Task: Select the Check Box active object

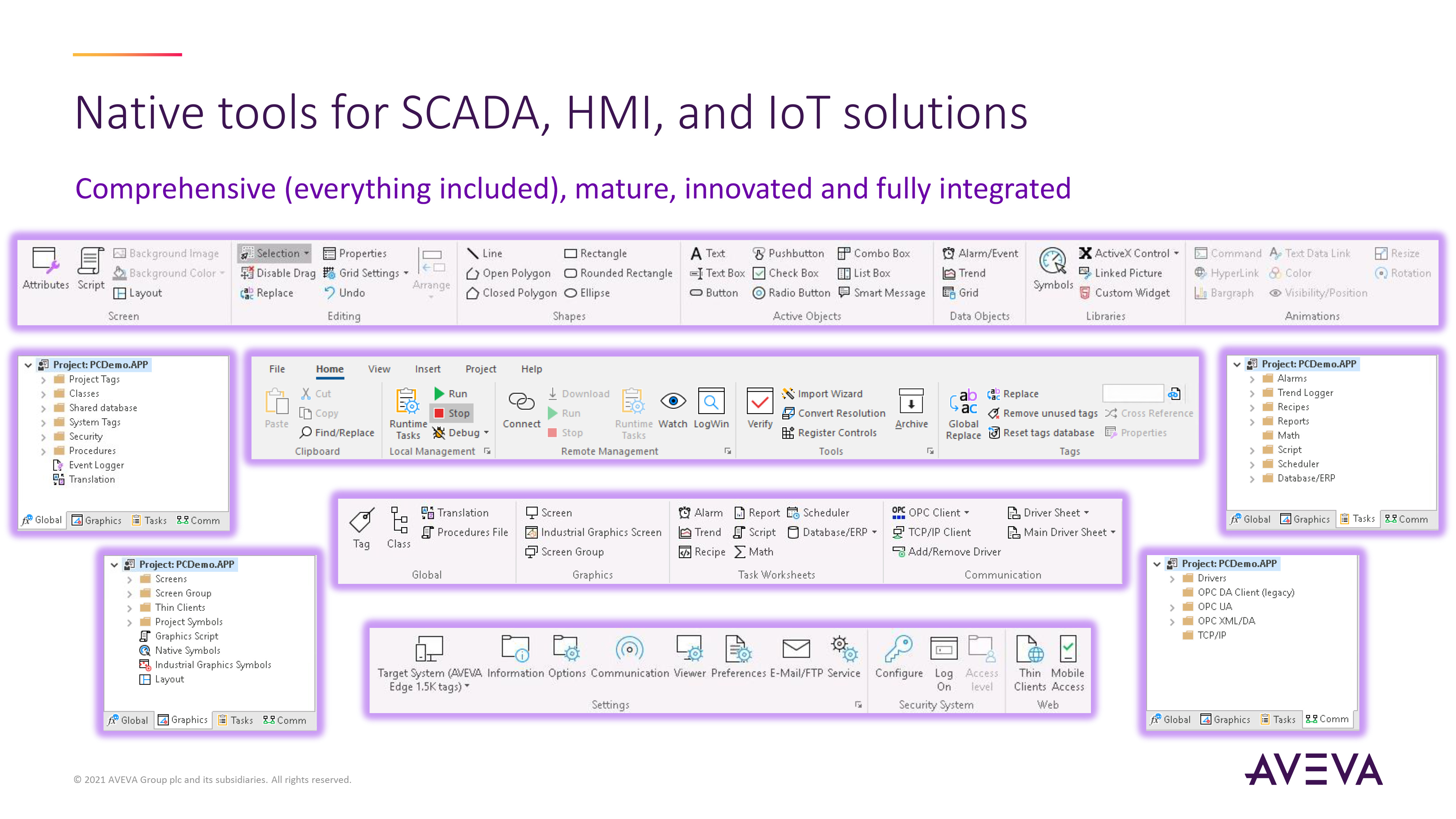Action: click(786, 273)
